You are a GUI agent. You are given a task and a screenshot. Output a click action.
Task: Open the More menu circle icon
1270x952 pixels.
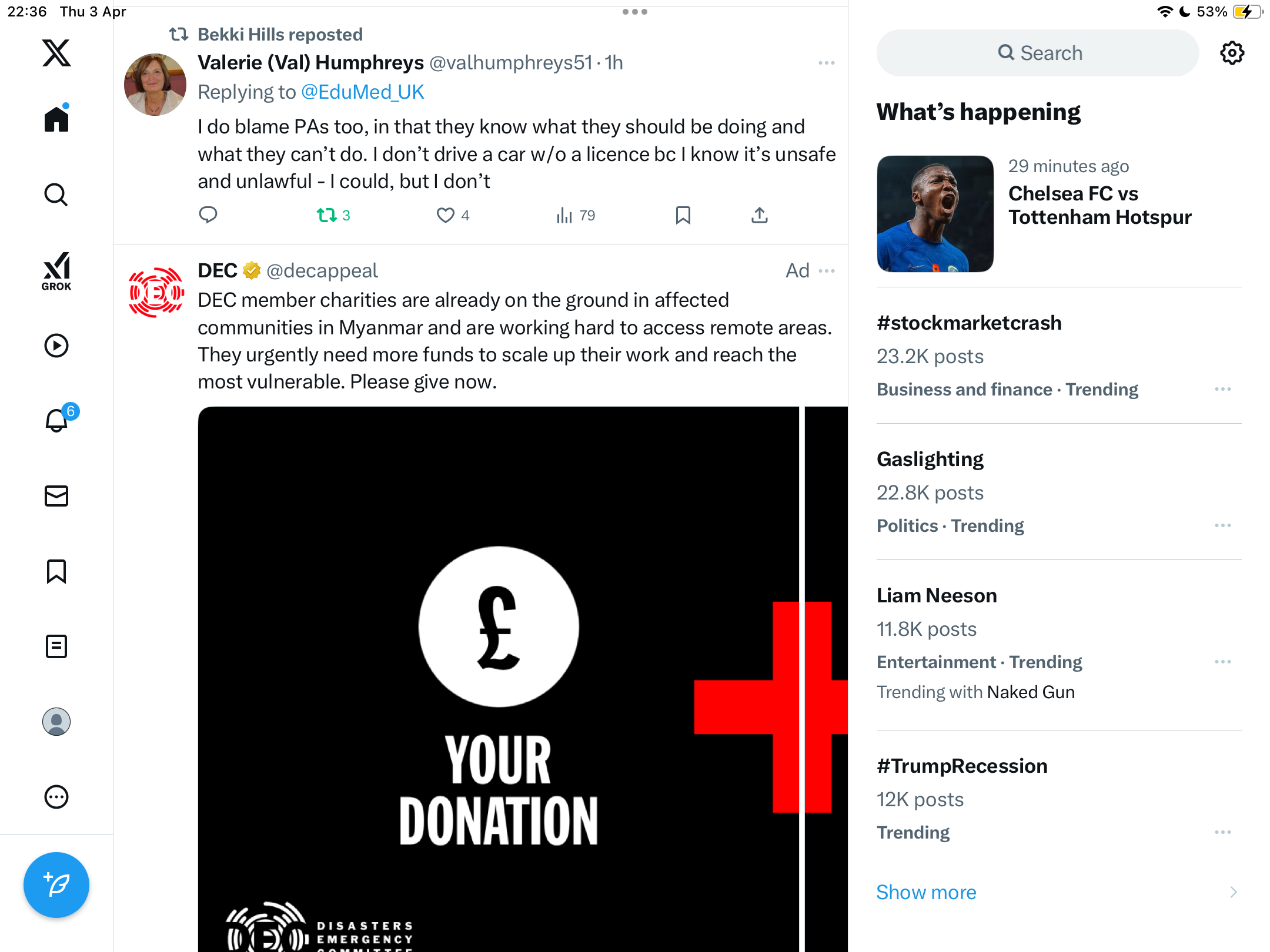pyautogui.click(x=56, y=797)
